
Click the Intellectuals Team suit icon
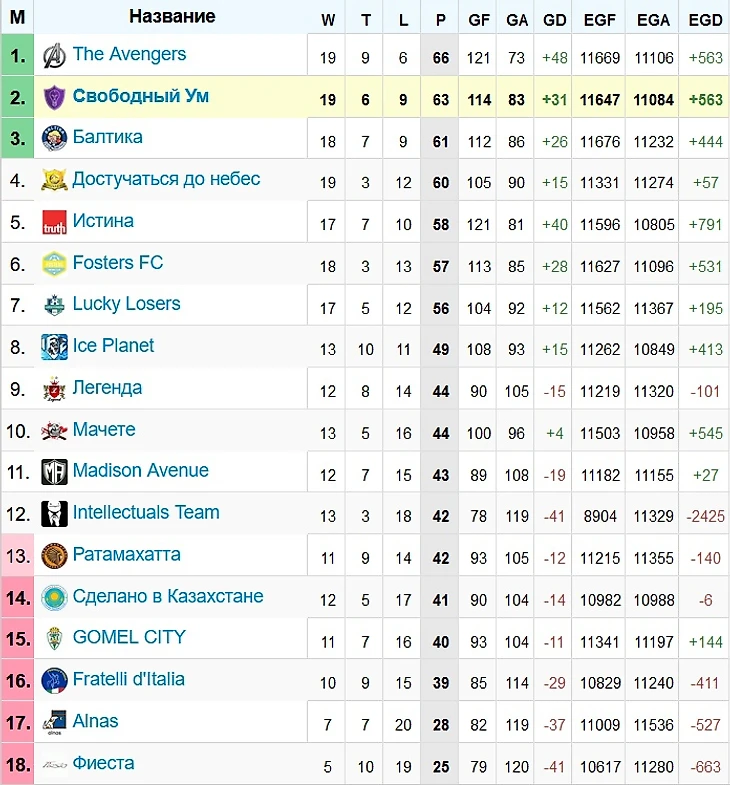[54, 514]
